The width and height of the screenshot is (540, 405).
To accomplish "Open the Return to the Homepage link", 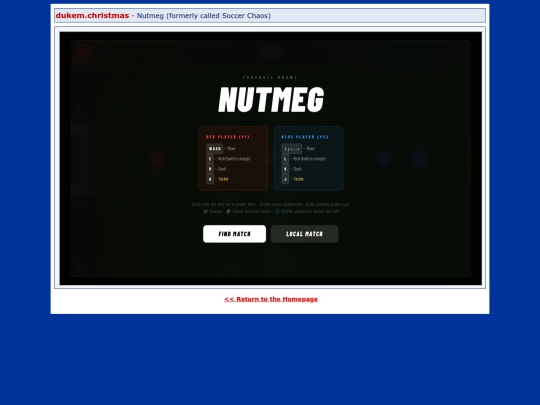I will [x=271, y=299].
